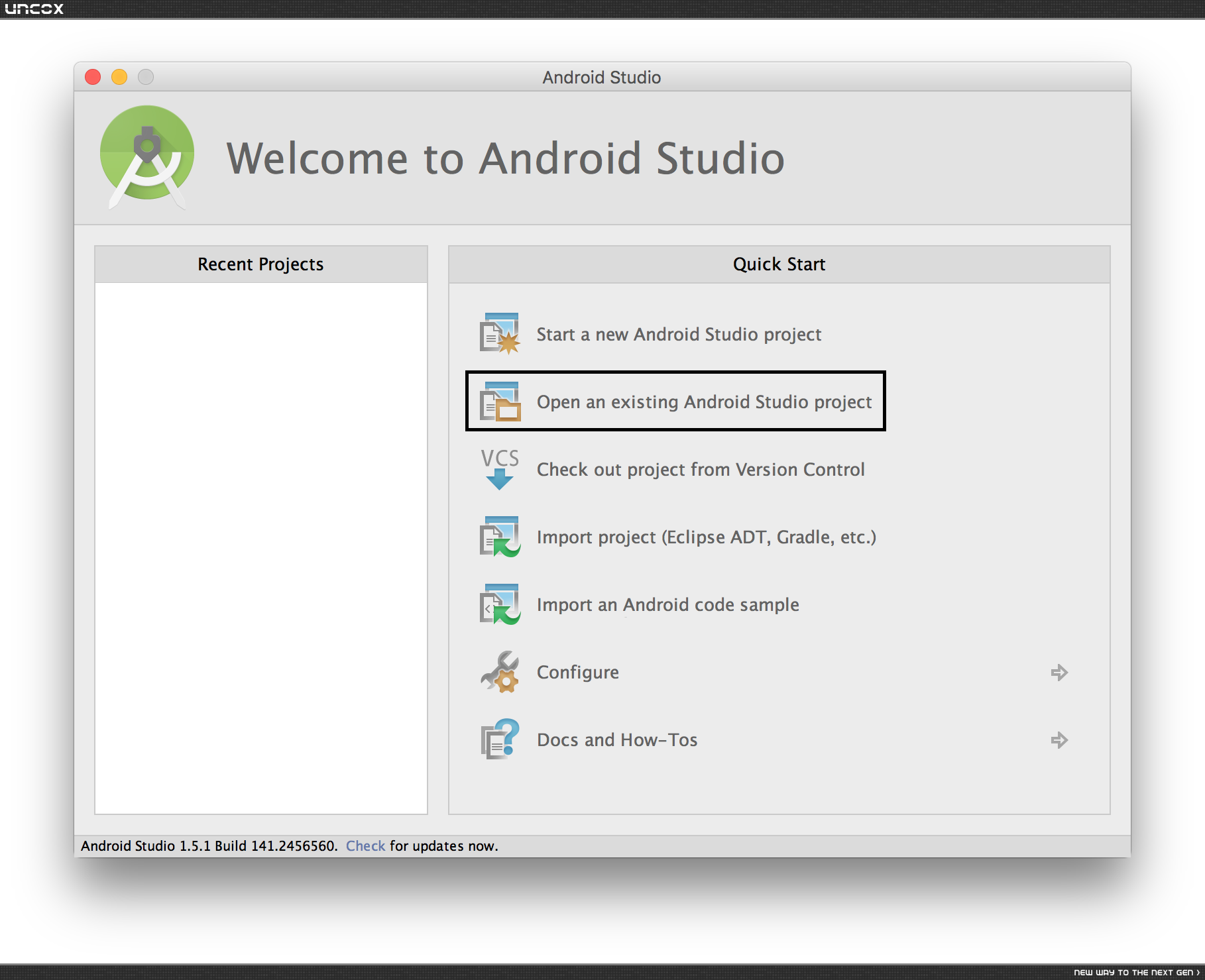Click the Configure wrench and gear icon
This screenshot has width=1205, height=980.
coord(500,672)
